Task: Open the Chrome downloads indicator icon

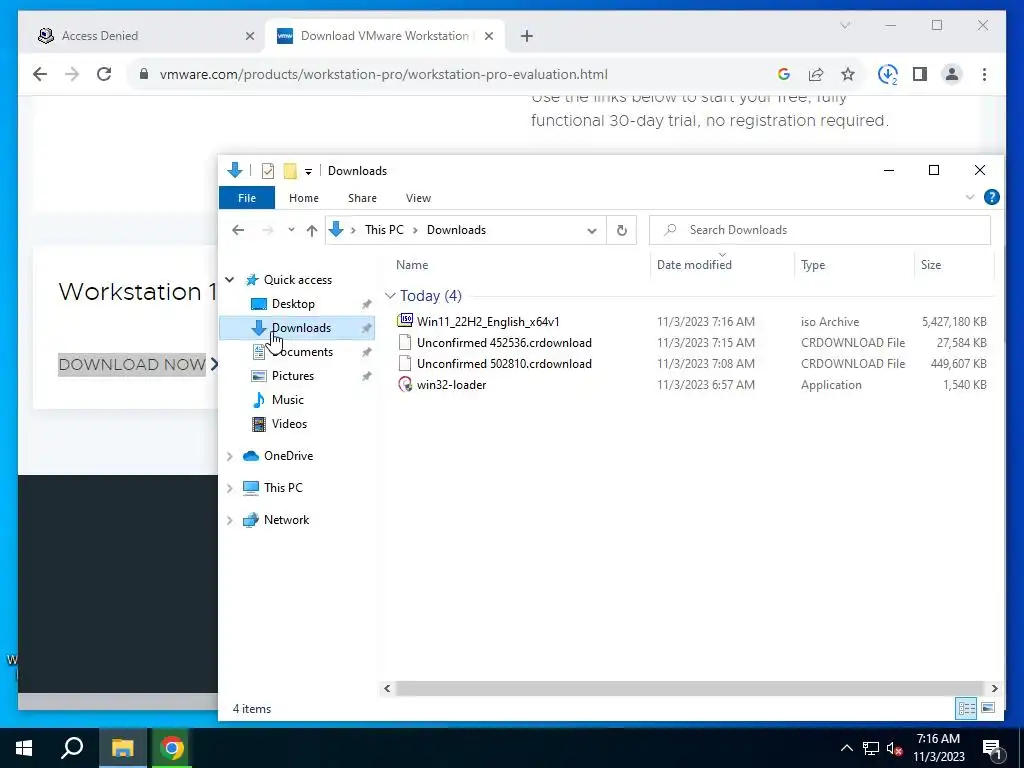Action: (x=887, y=74)
